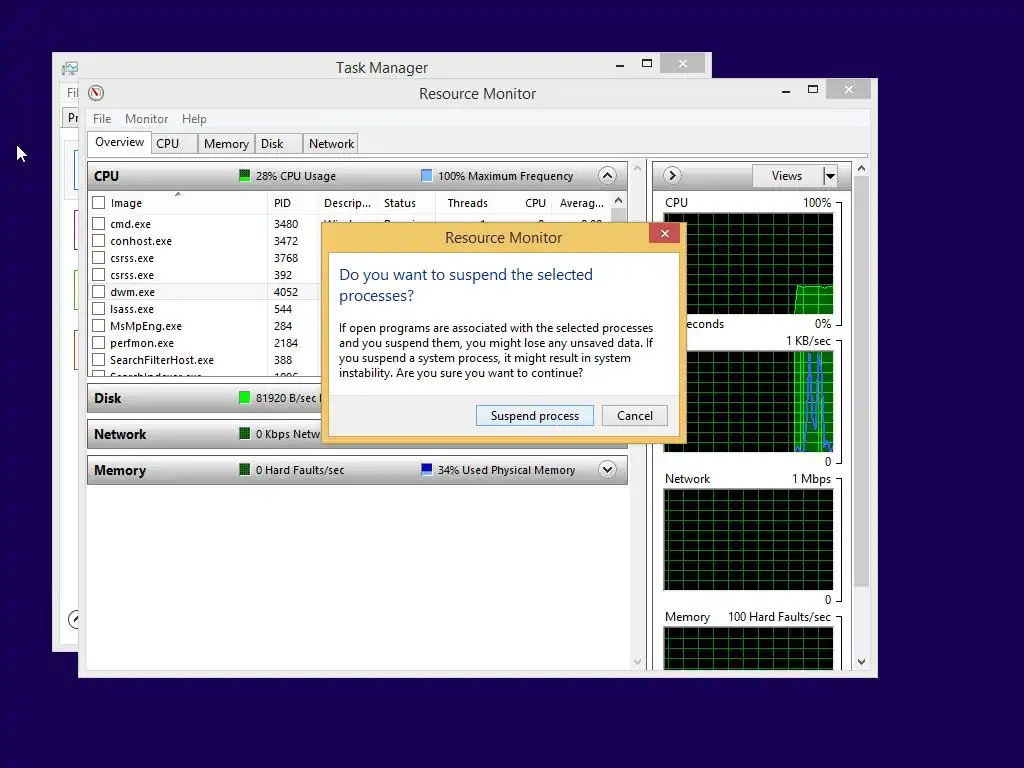1024x768 pixels.
Task: Confirm with the Suspend process button
Action: click(x=535, y=416)
